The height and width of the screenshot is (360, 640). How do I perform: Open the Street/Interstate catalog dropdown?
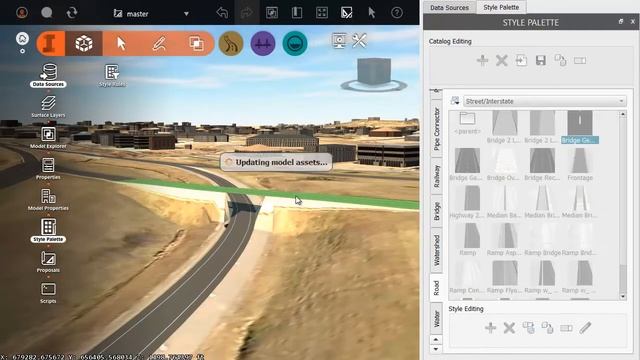544,101
